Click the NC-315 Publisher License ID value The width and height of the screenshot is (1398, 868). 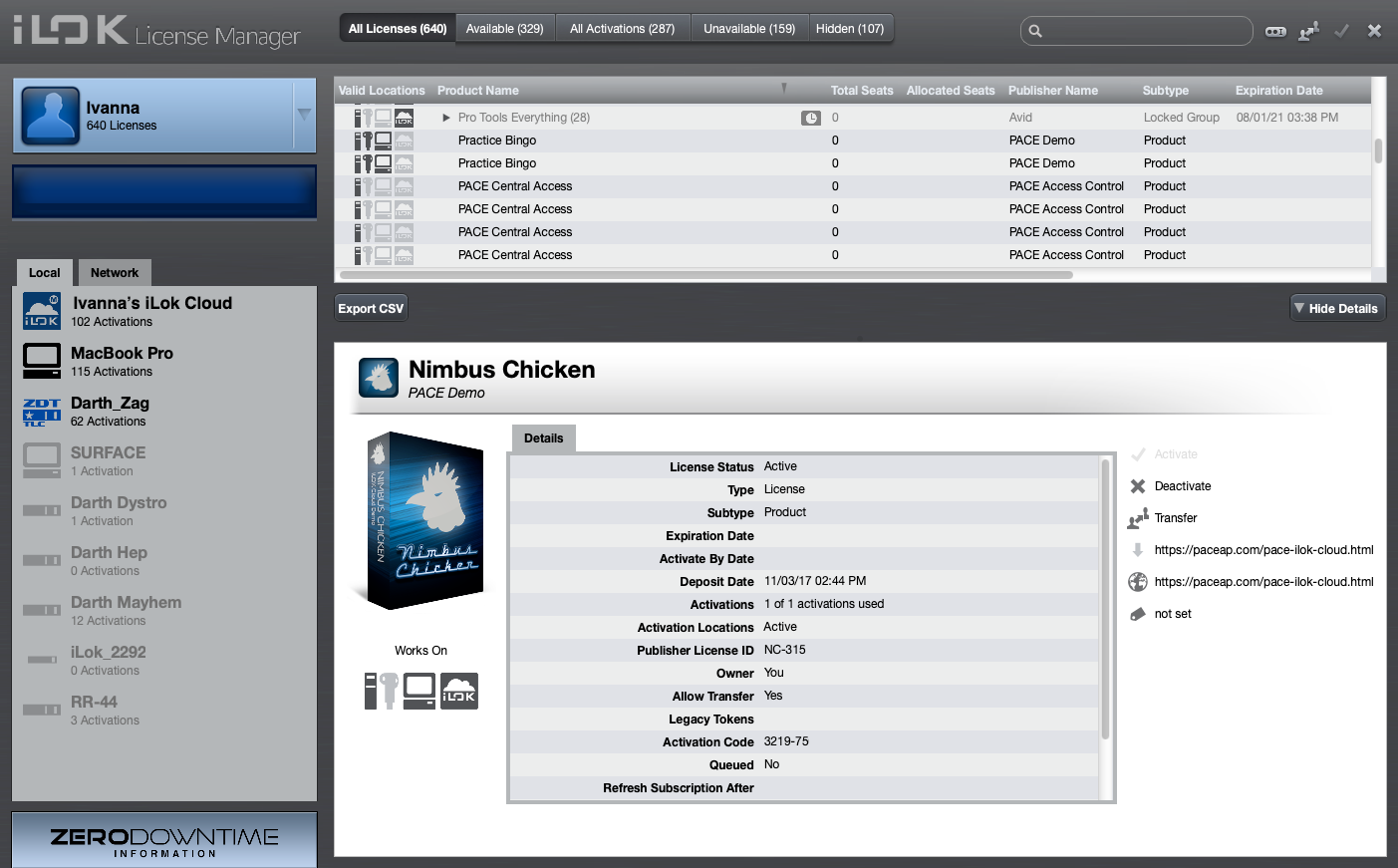pyautogui.click(x=785, y=650)
